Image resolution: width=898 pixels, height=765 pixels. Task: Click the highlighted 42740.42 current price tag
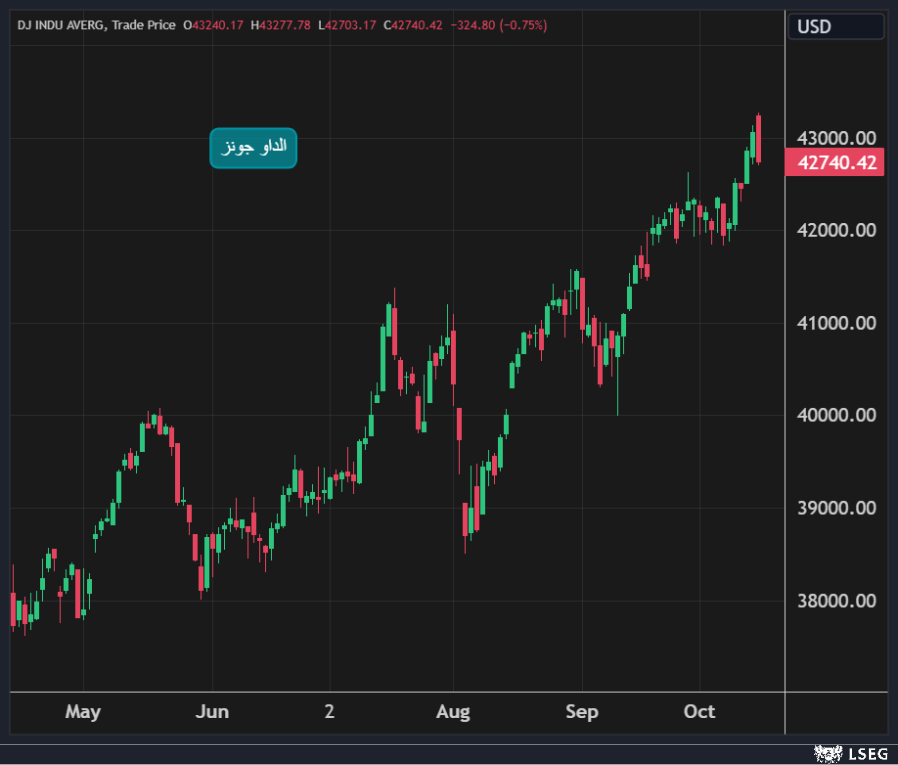[835, 162]
